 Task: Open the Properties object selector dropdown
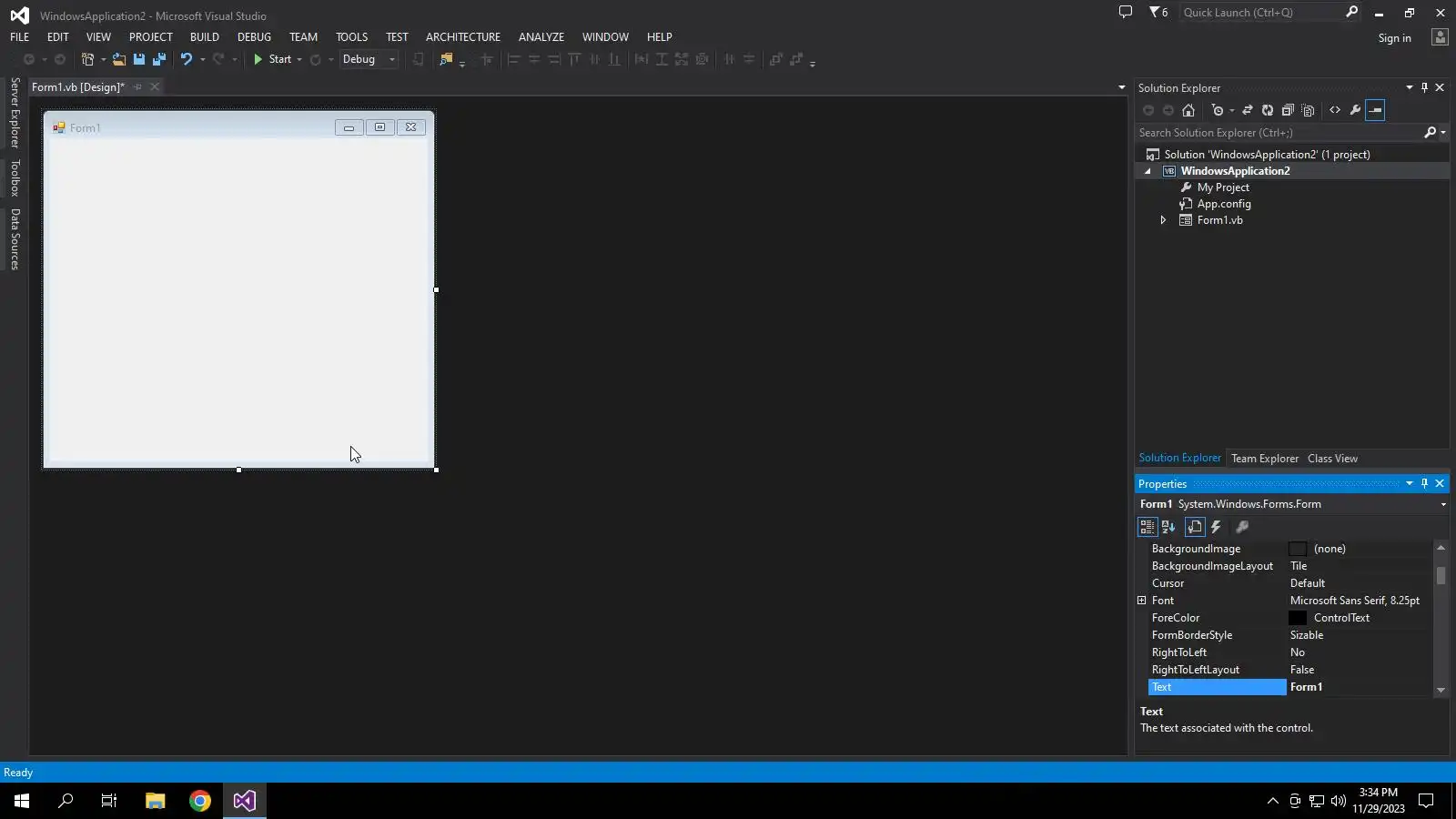[1443, 504]
